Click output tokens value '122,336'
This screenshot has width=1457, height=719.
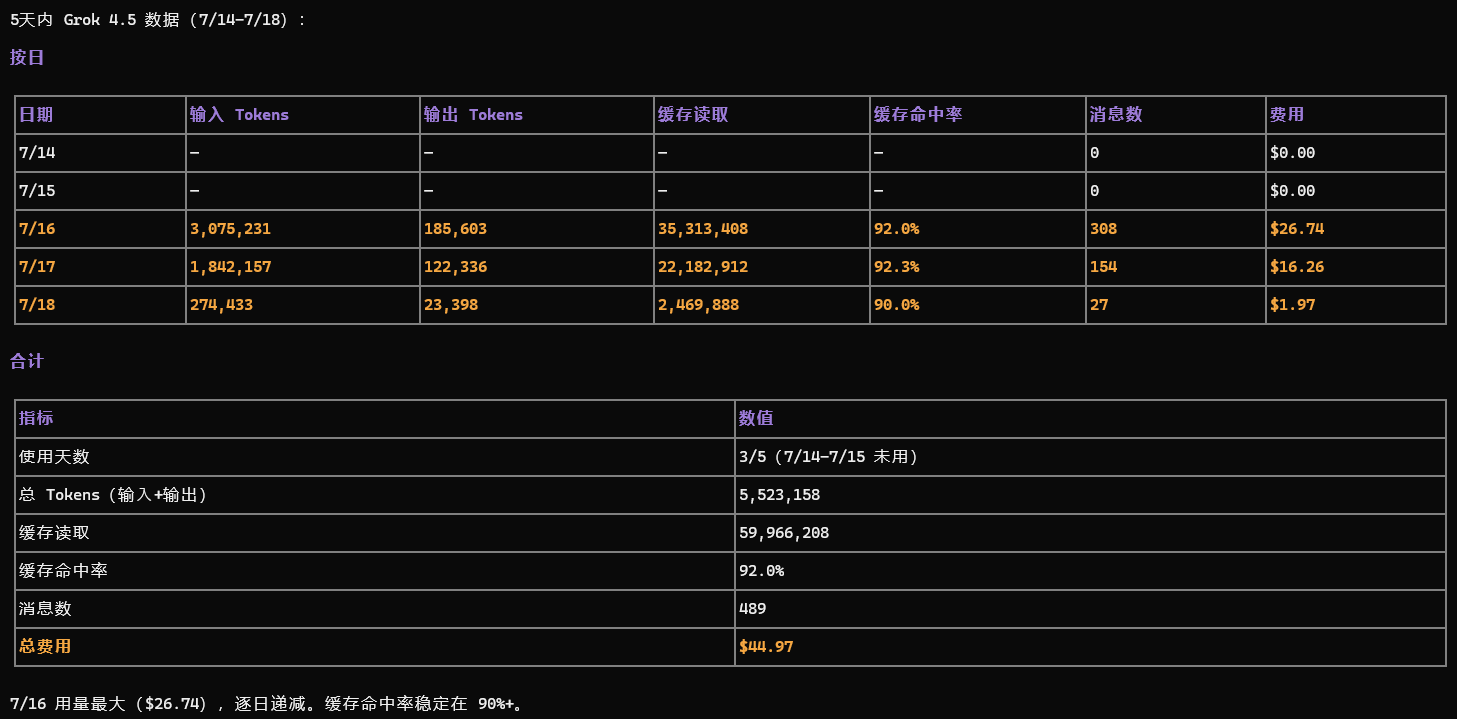tap(455, 267)
